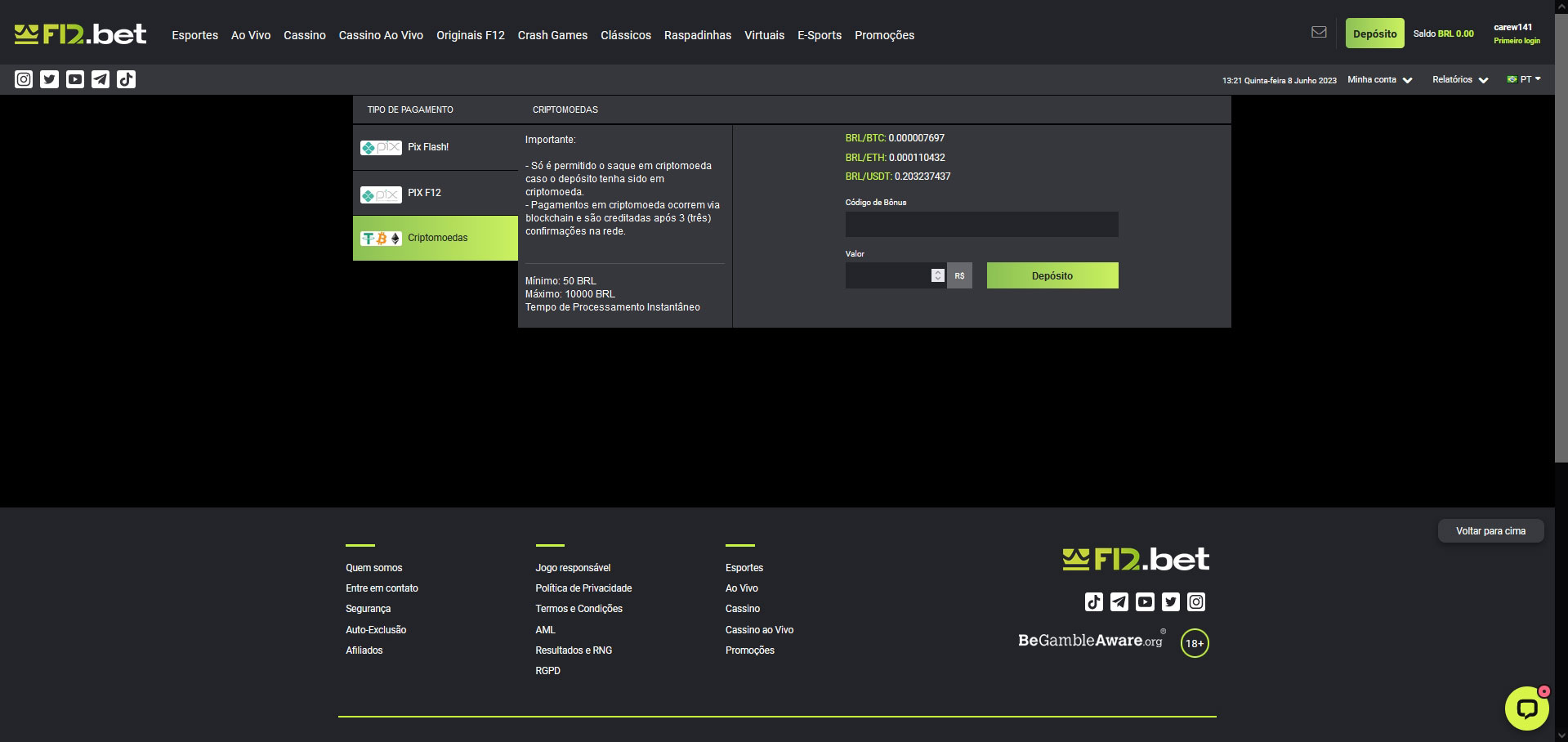Click the Valor amount stepper arrows
1568x742 pixels.
coord(938,275)
